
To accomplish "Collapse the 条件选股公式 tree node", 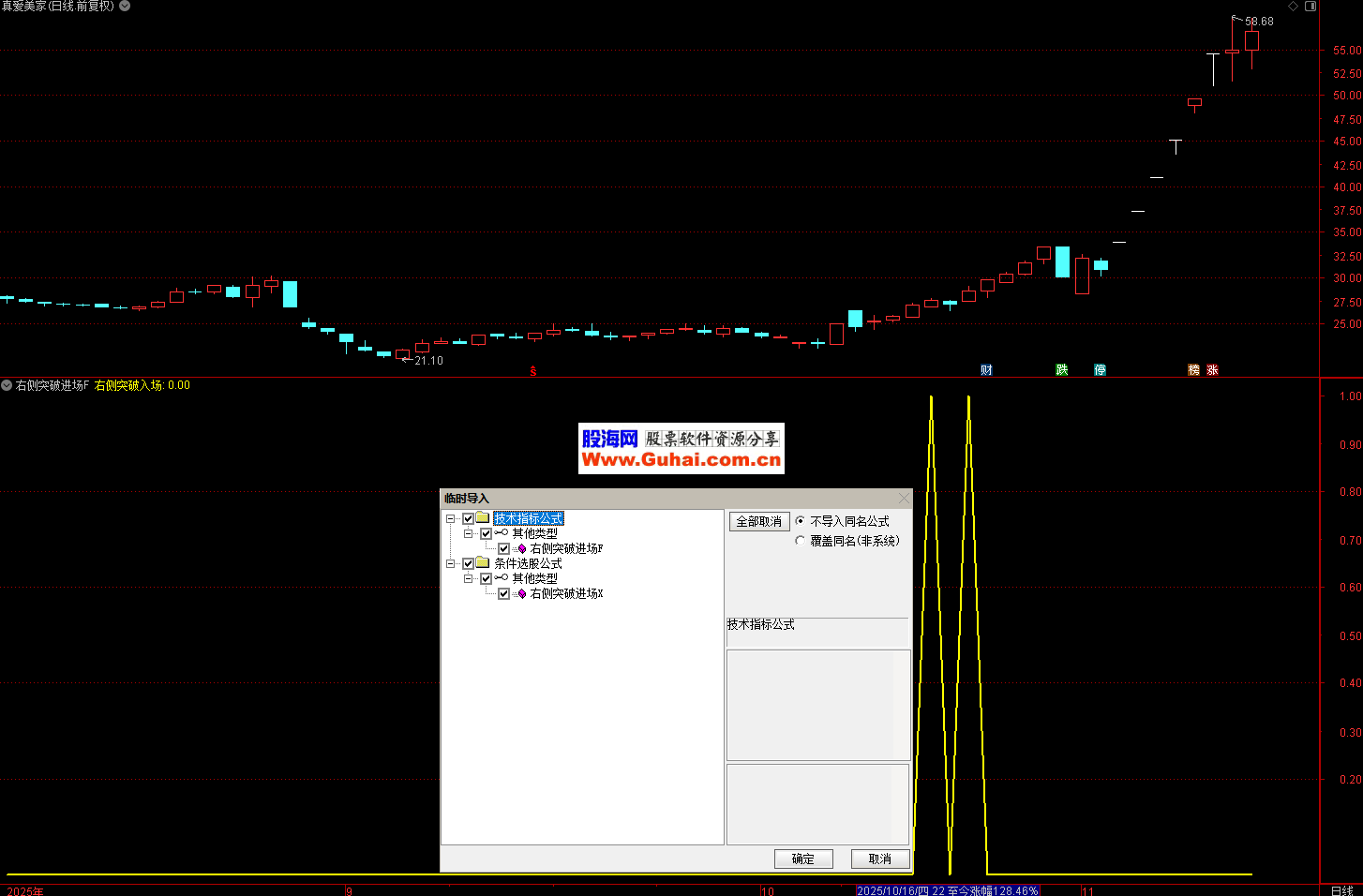I will (x=451, y=563).
